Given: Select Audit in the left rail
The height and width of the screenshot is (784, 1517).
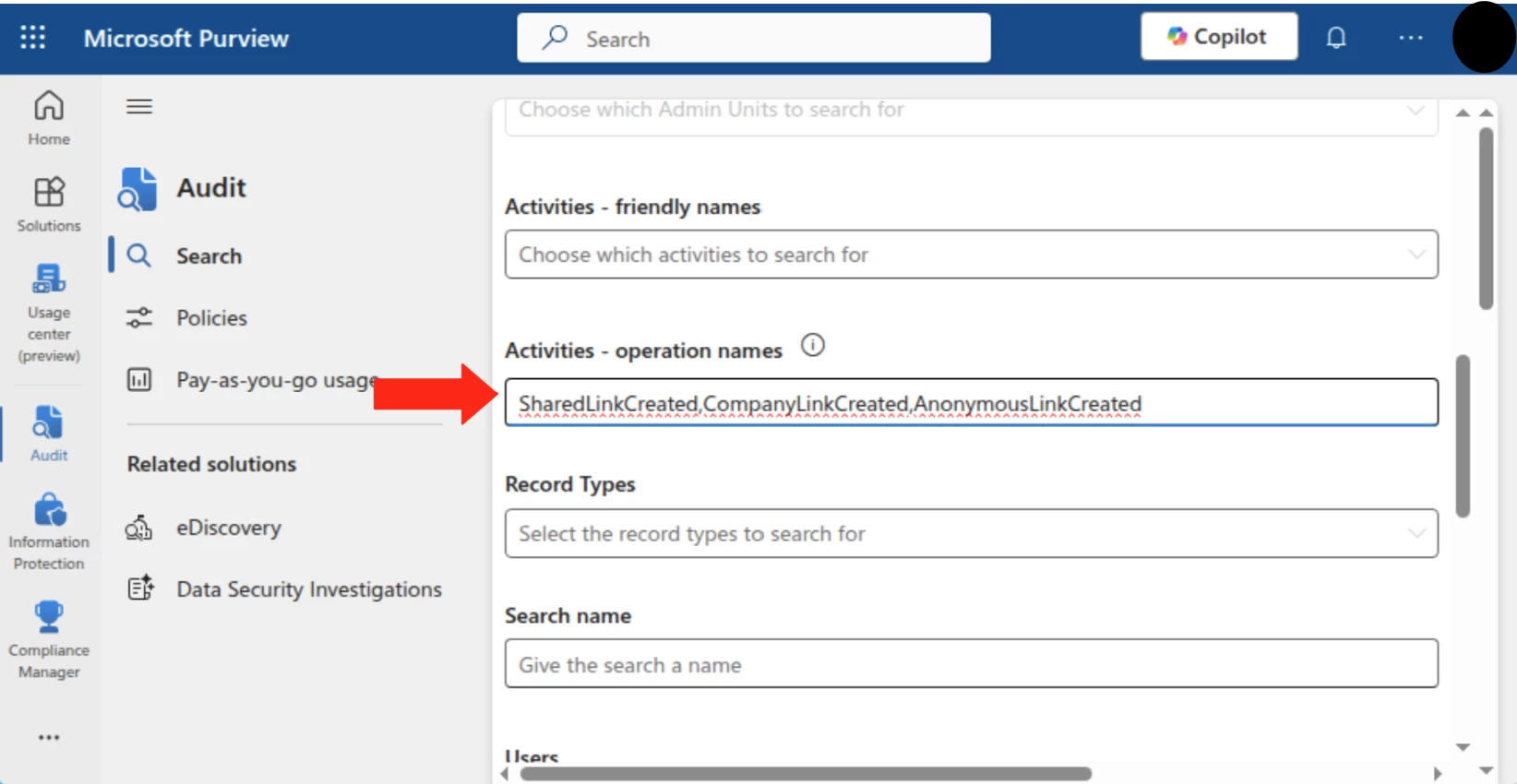Looking at the screenshot, I should tap(49, 434).
